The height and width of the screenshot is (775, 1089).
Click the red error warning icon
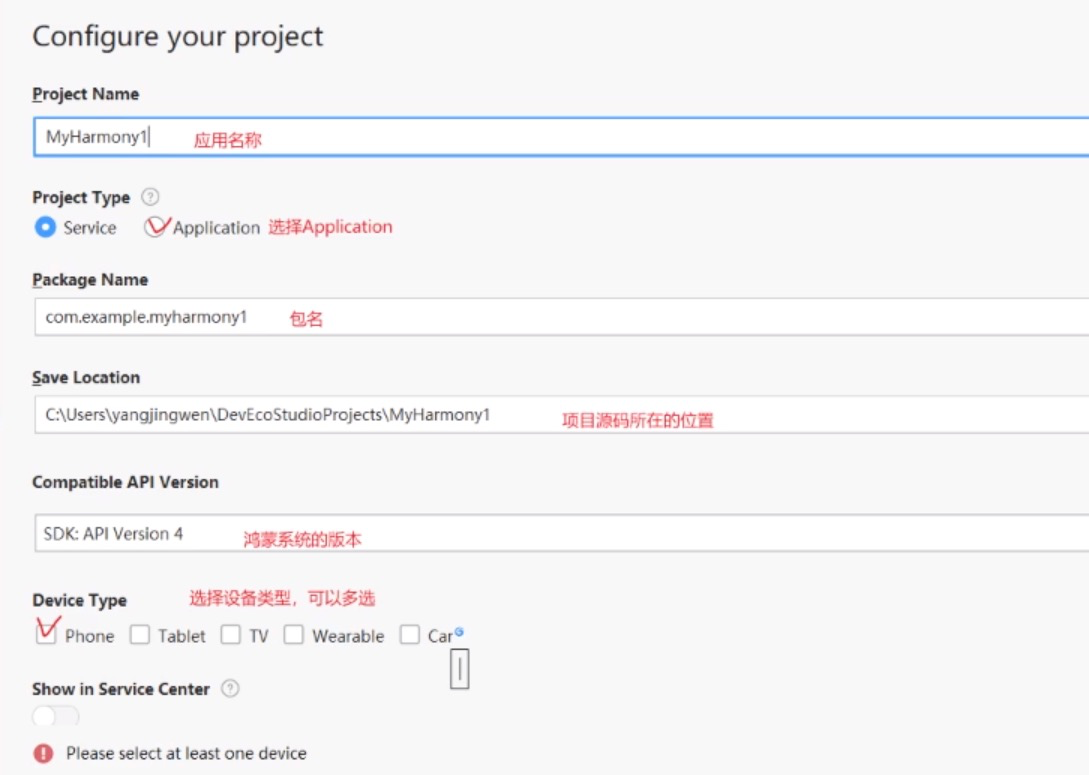[43, 753]
